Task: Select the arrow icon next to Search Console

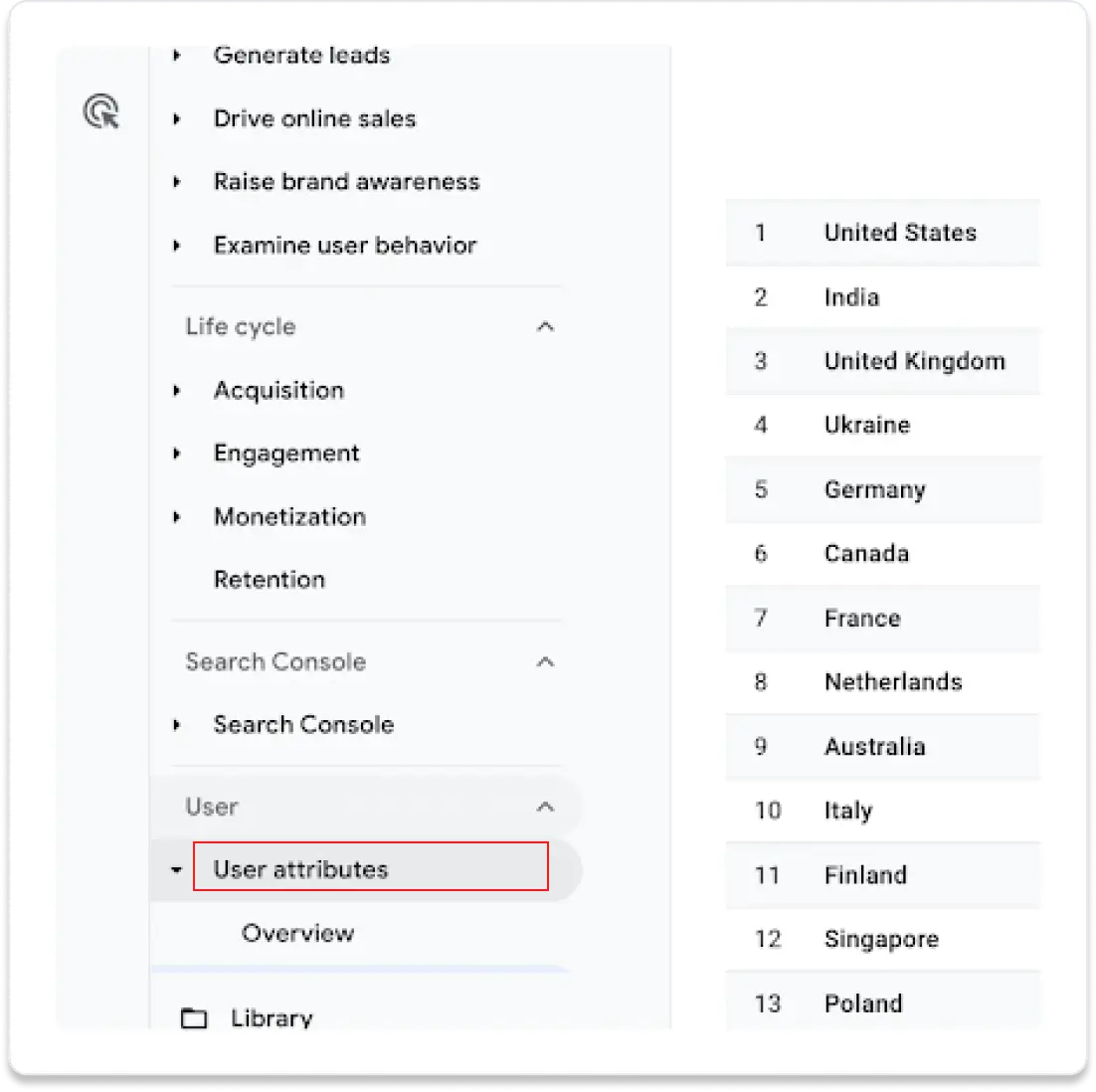Action: [x=177, y=725]
